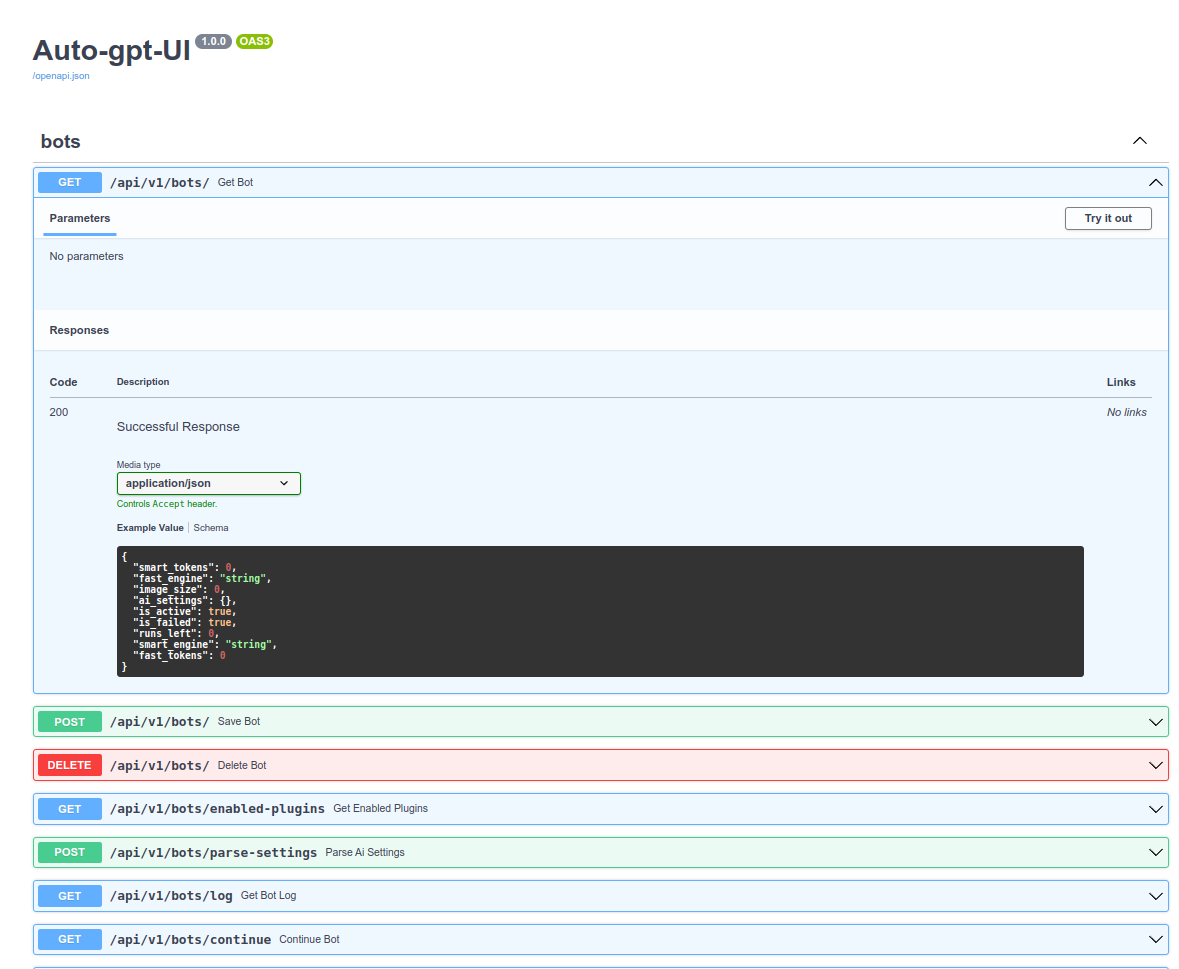Expand the Parse Ai Settings endpoint chevron

(x=1156, y=852)
